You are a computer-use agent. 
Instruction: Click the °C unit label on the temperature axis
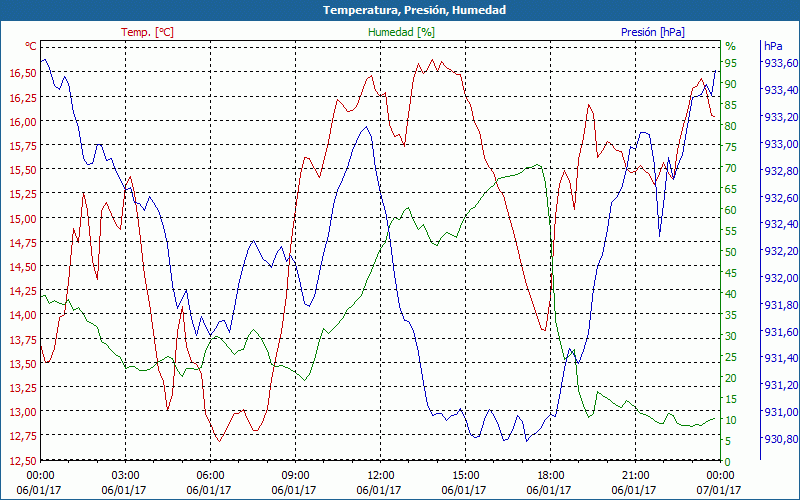31,46
